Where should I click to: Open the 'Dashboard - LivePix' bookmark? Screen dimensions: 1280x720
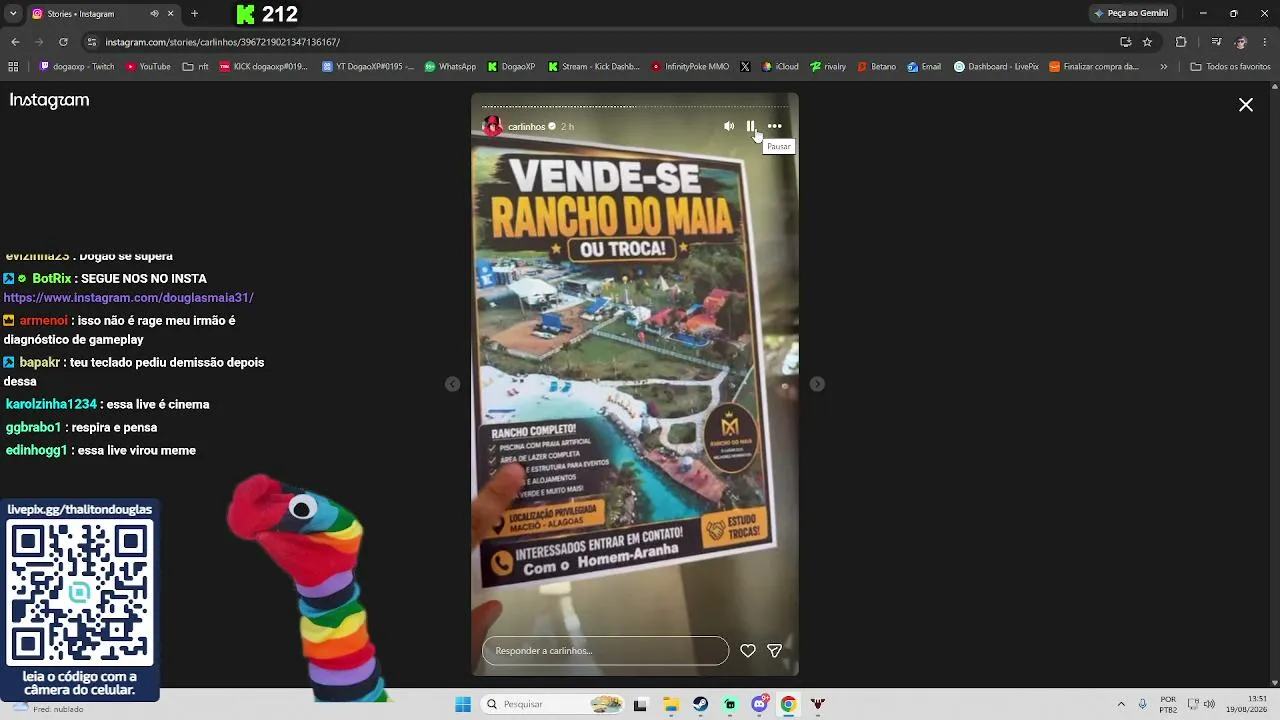pyautogui.click(x=997, y=67)
